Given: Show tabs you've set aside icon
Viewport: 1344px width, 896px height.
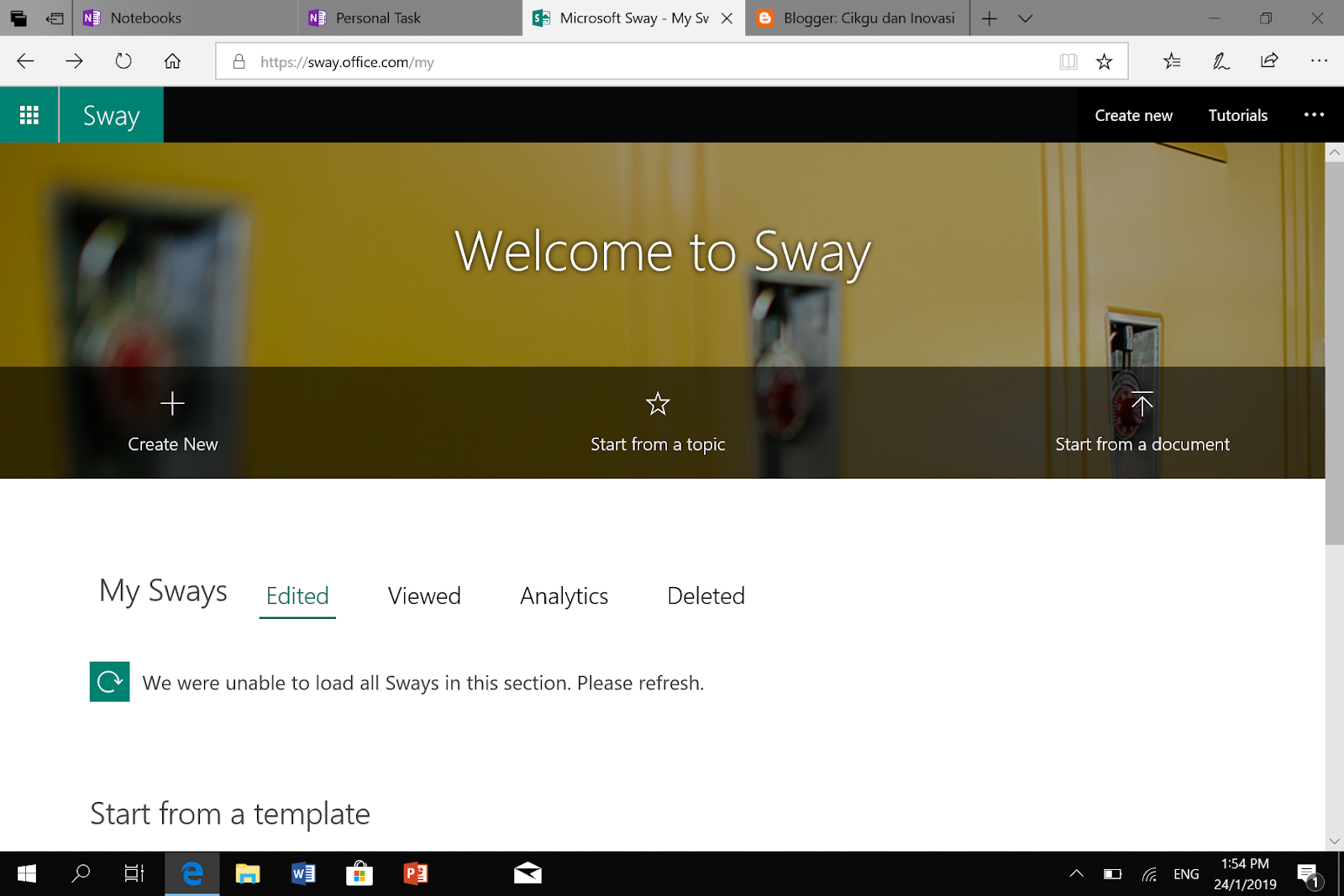Looking at the screenshot, I should [18, 18].
